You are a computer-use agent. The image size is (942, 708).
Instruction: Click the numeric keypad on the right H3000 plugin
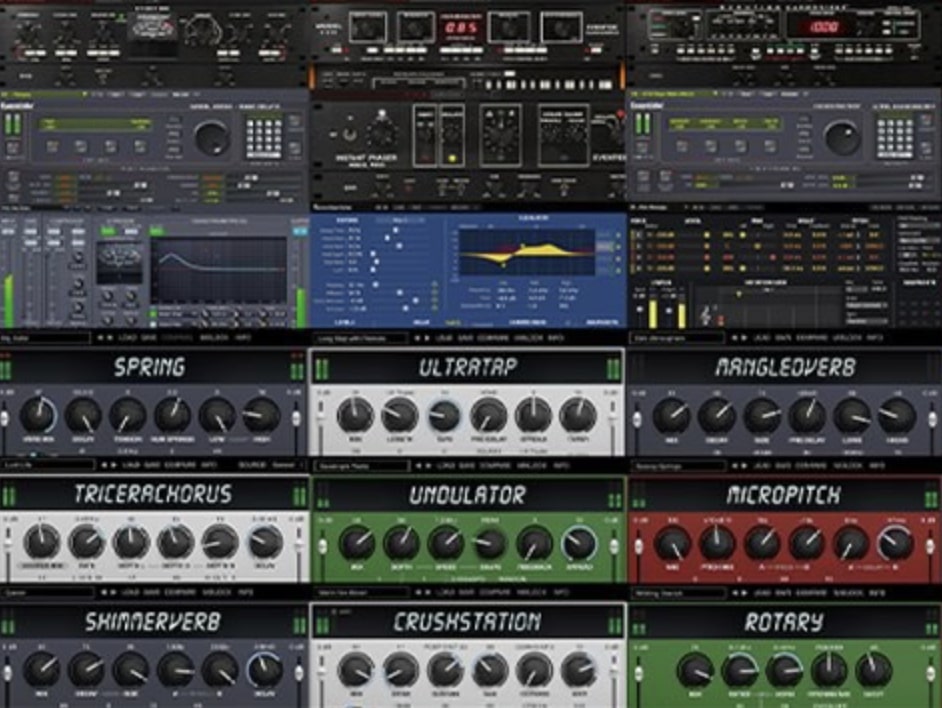(x=894, y=136)
